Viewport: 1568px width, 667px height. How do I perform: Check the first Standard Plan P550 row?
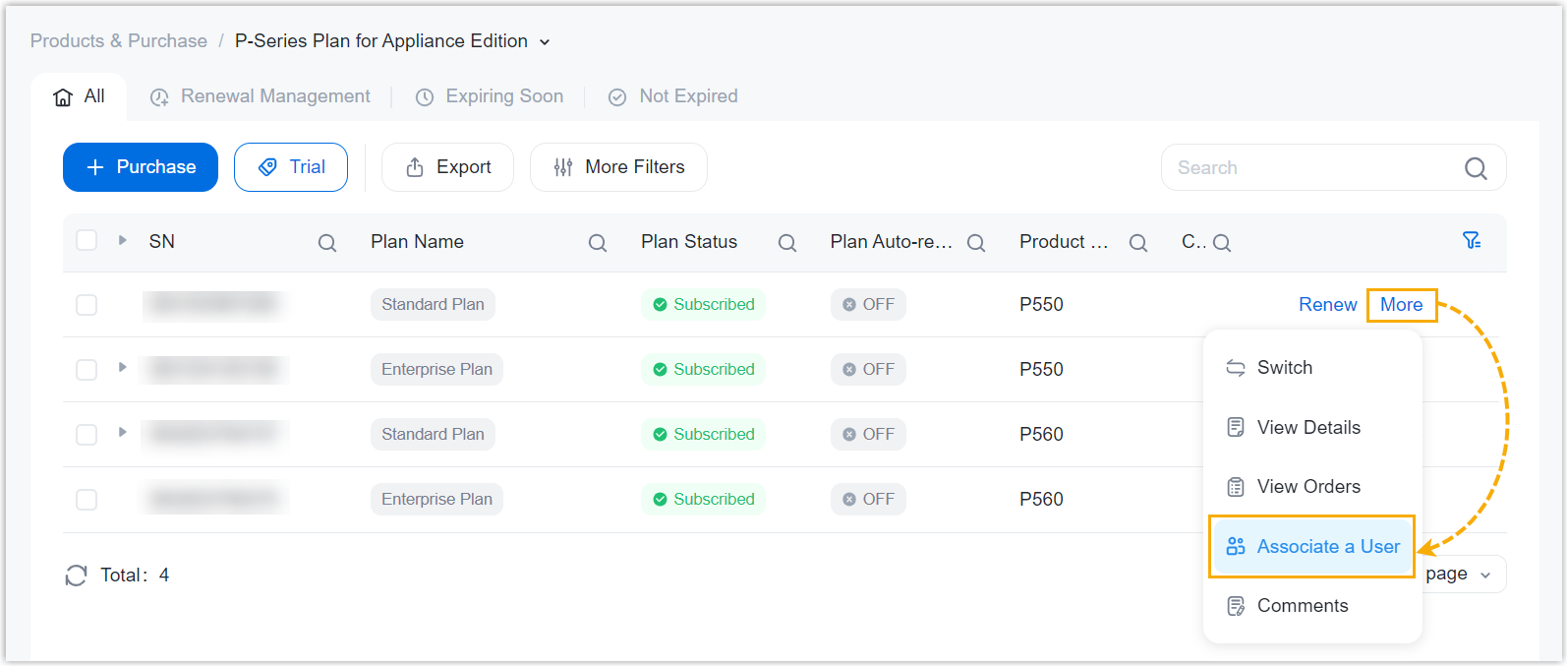click(x=87, y=305)
